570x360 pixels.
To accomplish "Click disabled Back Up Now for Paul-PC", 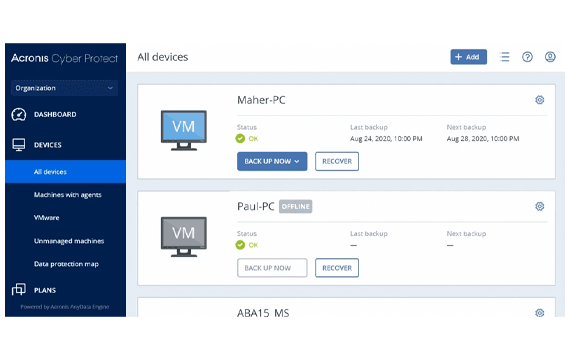I will (272, 268).
